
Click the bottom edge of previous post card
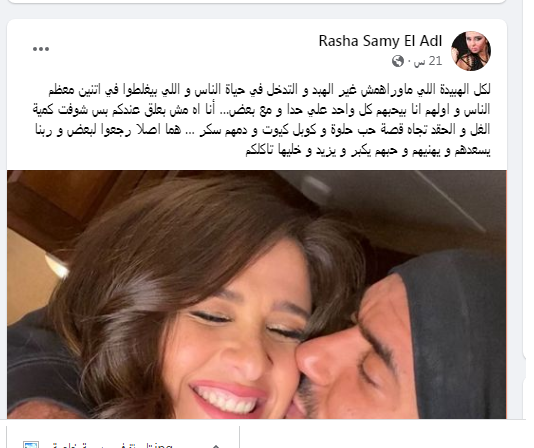[x=257, y=2]
